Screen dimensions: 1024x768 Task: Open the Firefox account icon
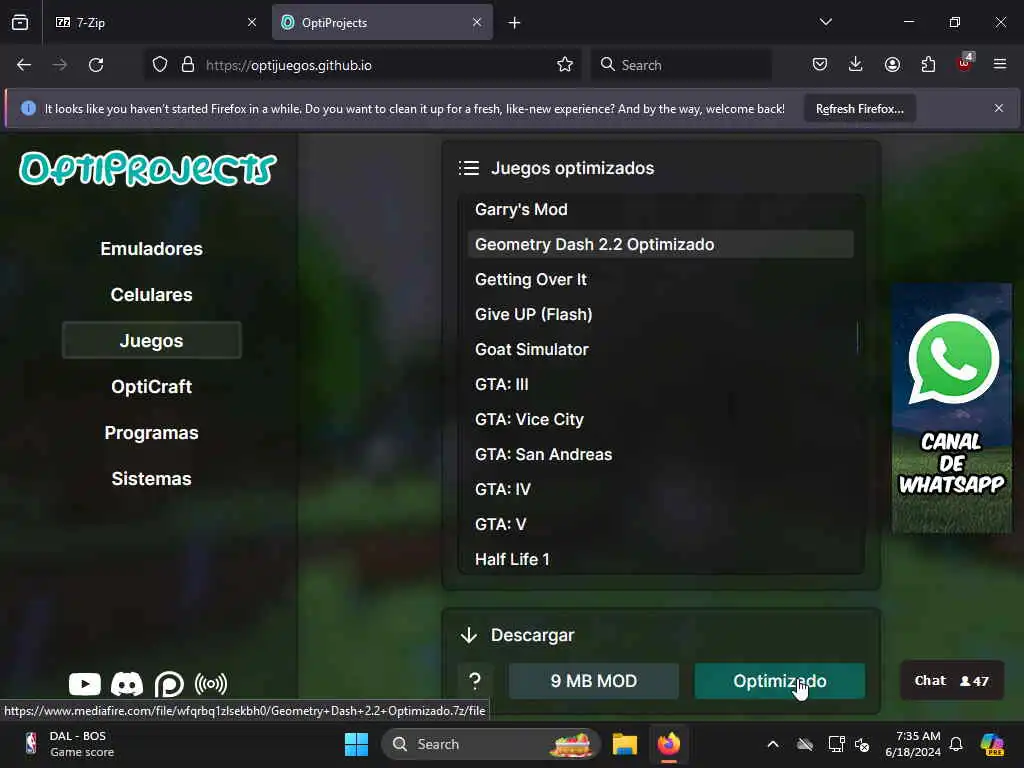[892, 65]
